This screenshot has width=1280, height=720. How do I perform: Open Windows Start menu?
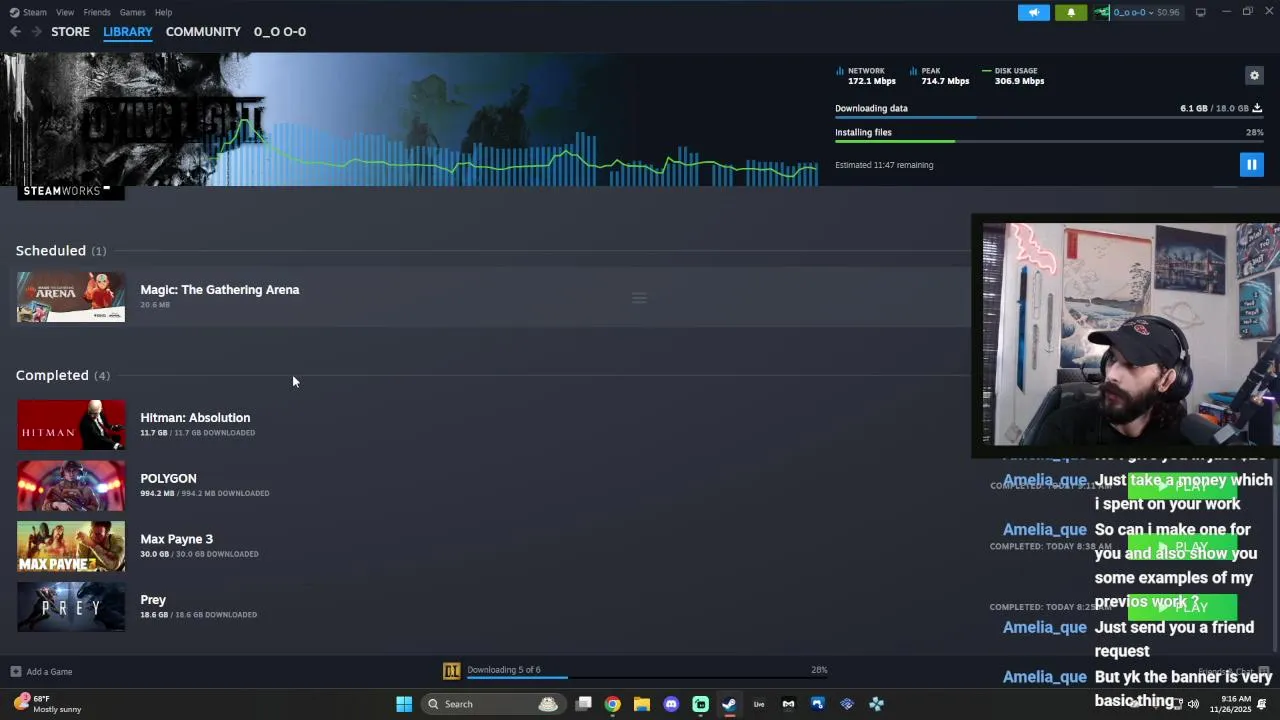pos(404,704)
